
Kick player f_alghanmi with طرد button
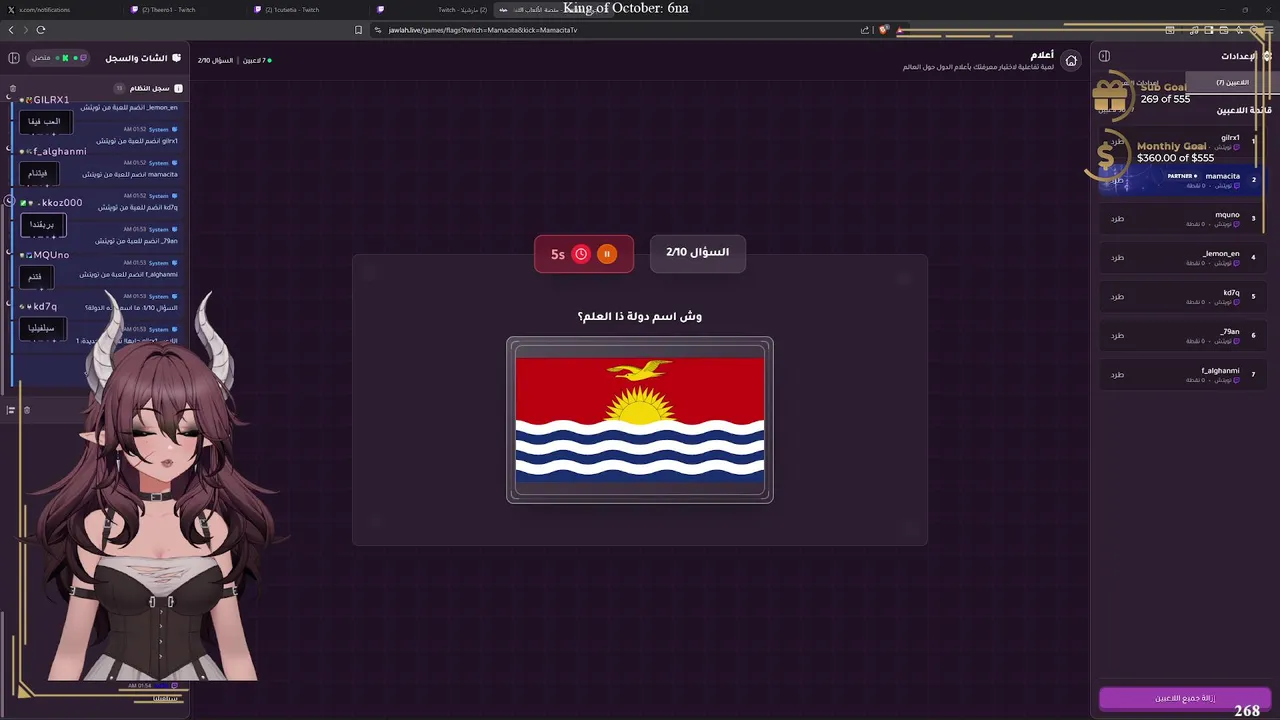pos(1117,374)
